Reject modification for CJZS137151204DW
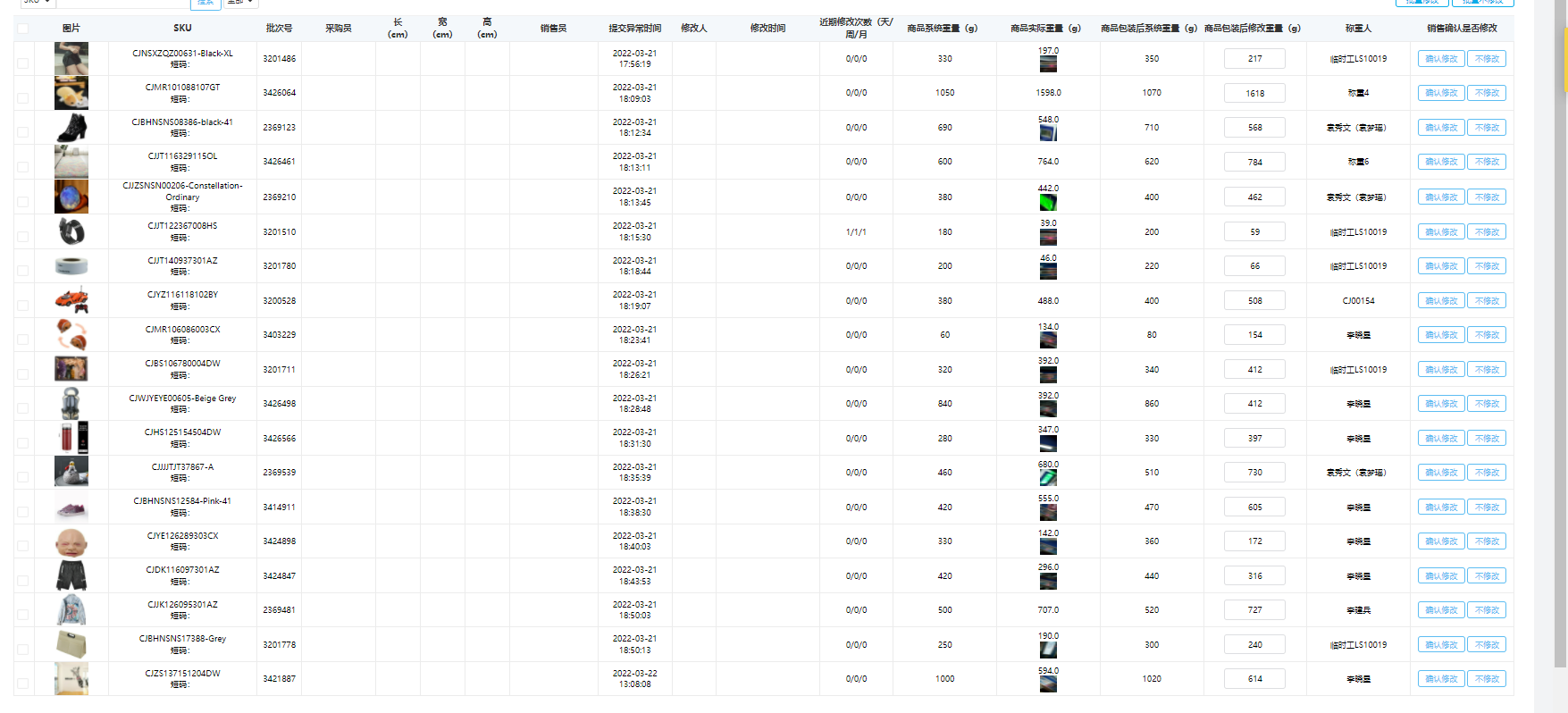Image resolution: width=1568 pixels, height=713 pixels. pos(1487,679)
